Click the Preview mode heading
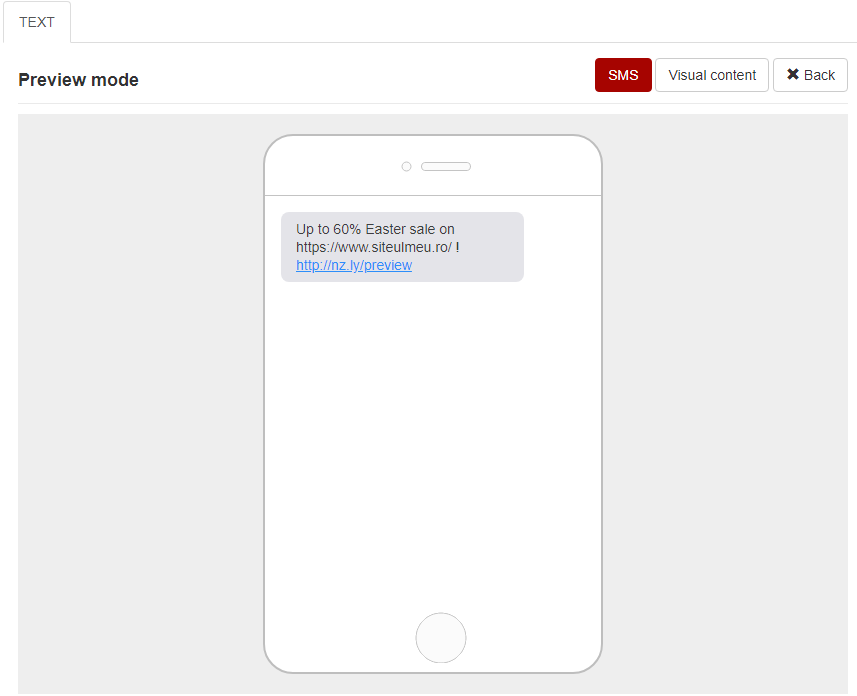 pos(78,80)
